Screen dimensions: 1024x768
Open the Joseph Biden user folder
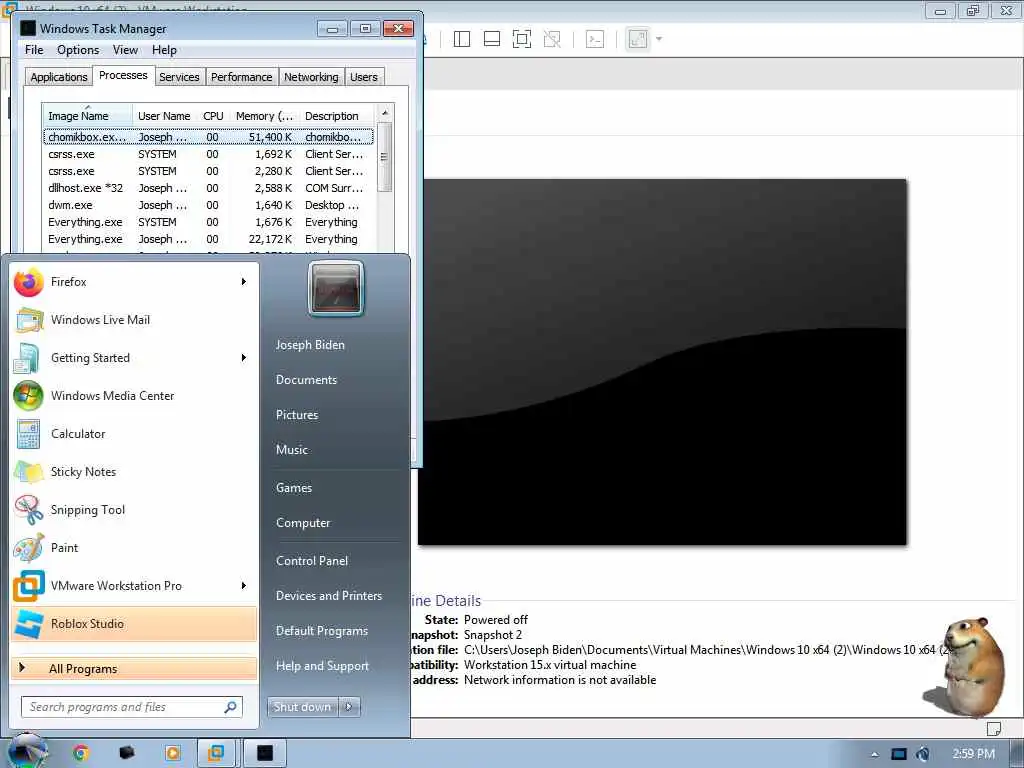coord(310,345)
